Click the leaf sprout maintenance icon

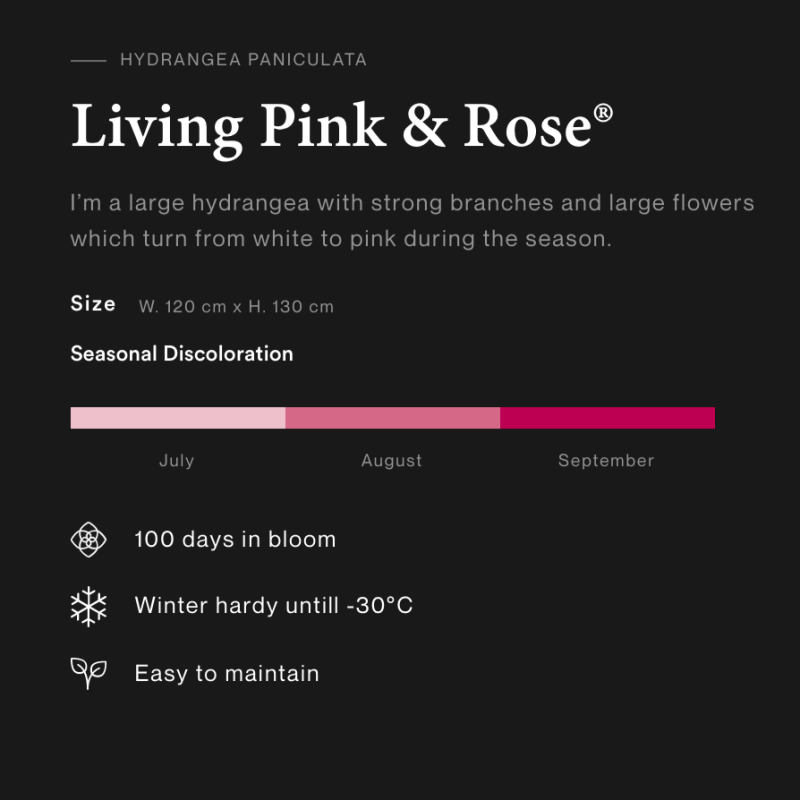pos(88,673)
